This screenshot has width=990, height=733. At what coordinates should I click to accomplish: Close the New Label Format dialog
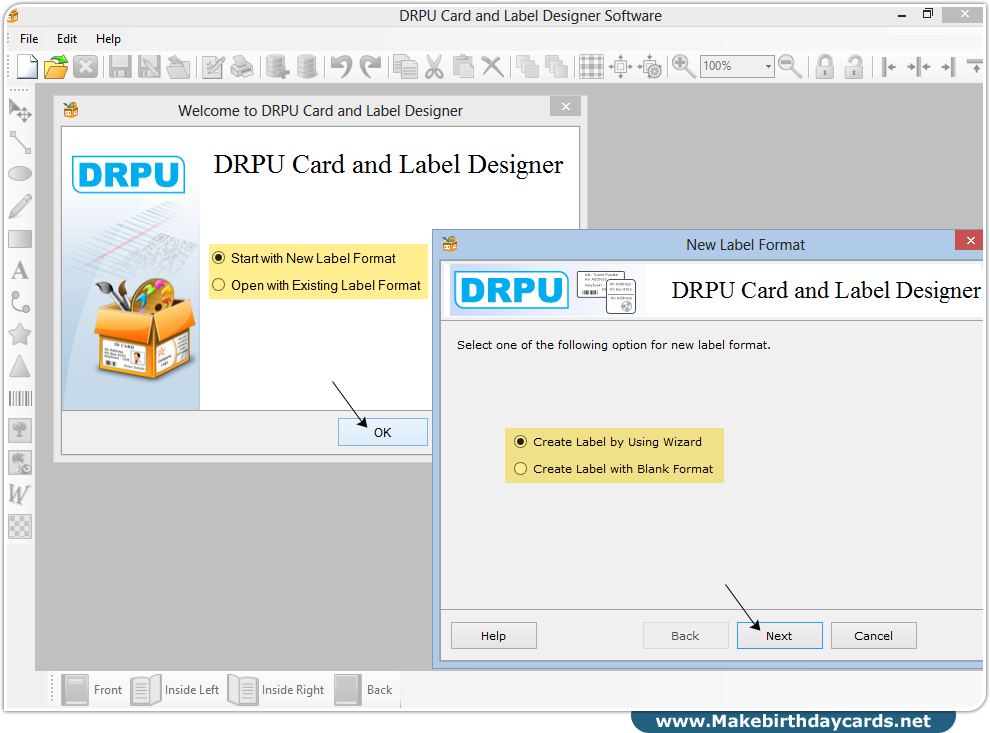(x=970, y=241)
